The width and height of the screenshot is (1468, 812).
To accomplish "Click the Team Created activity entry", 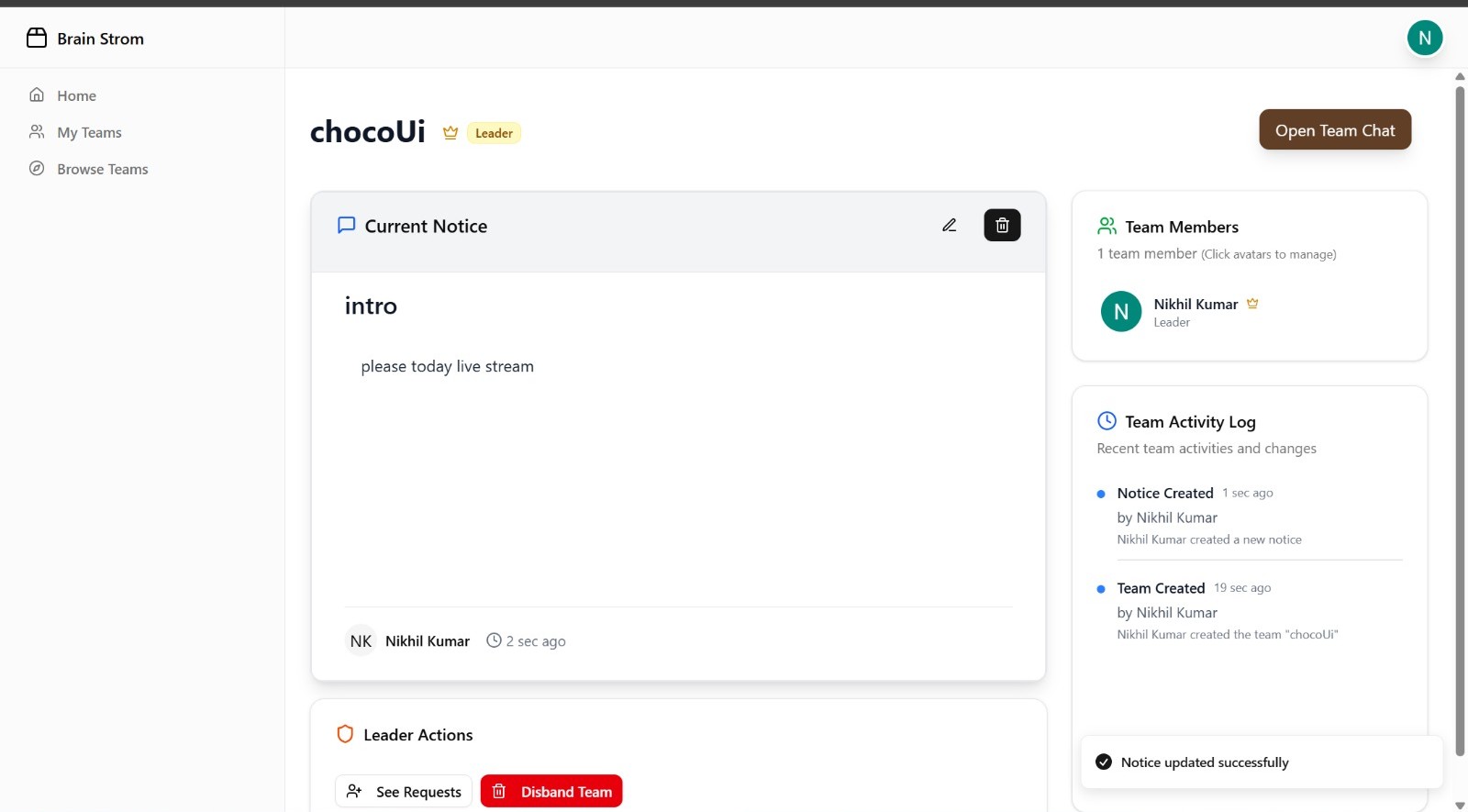I will click(x=1161, y=588).
